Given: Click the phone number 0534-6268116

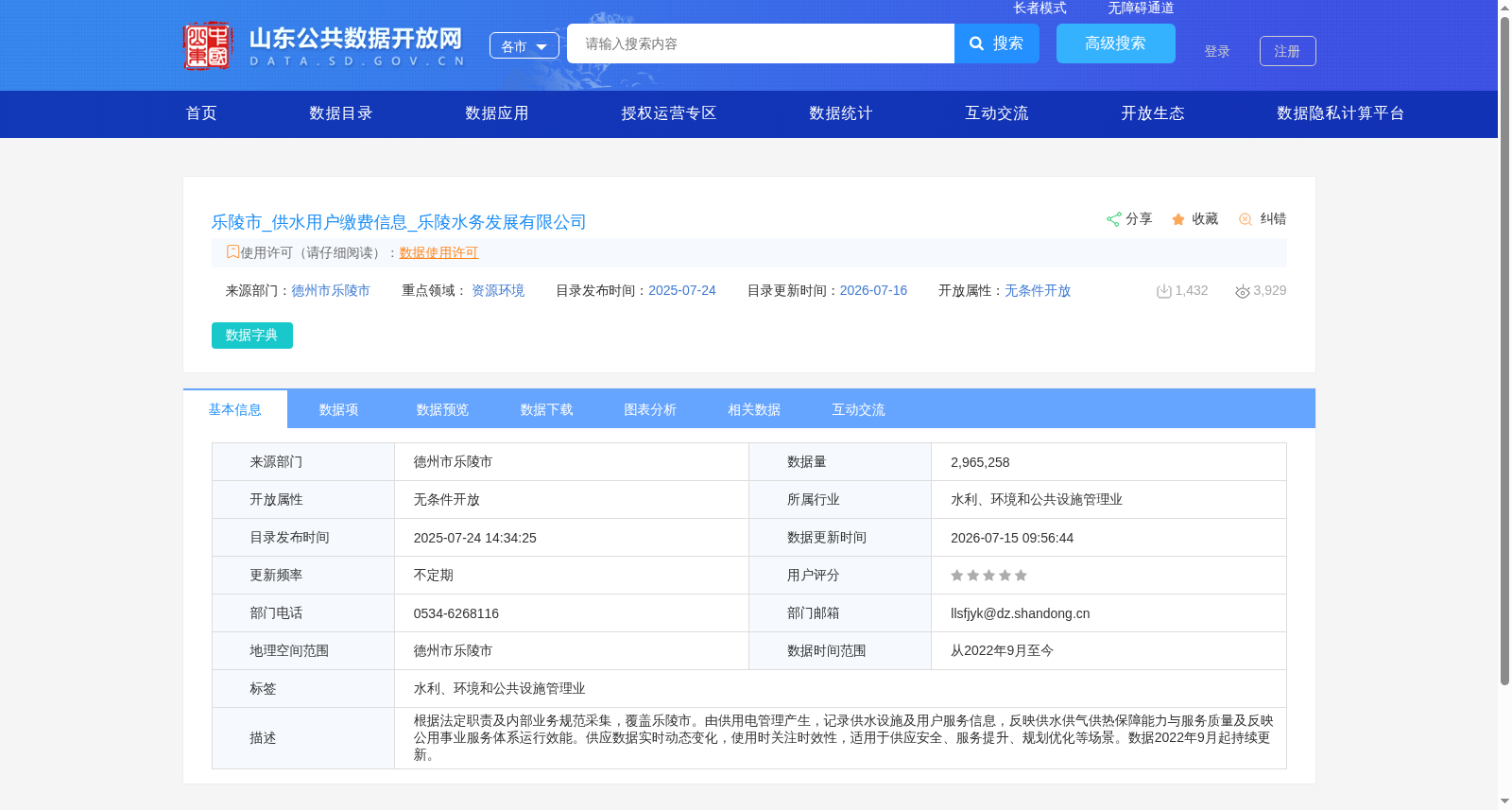Looking at the screenshot, I should tap(456, 613).
